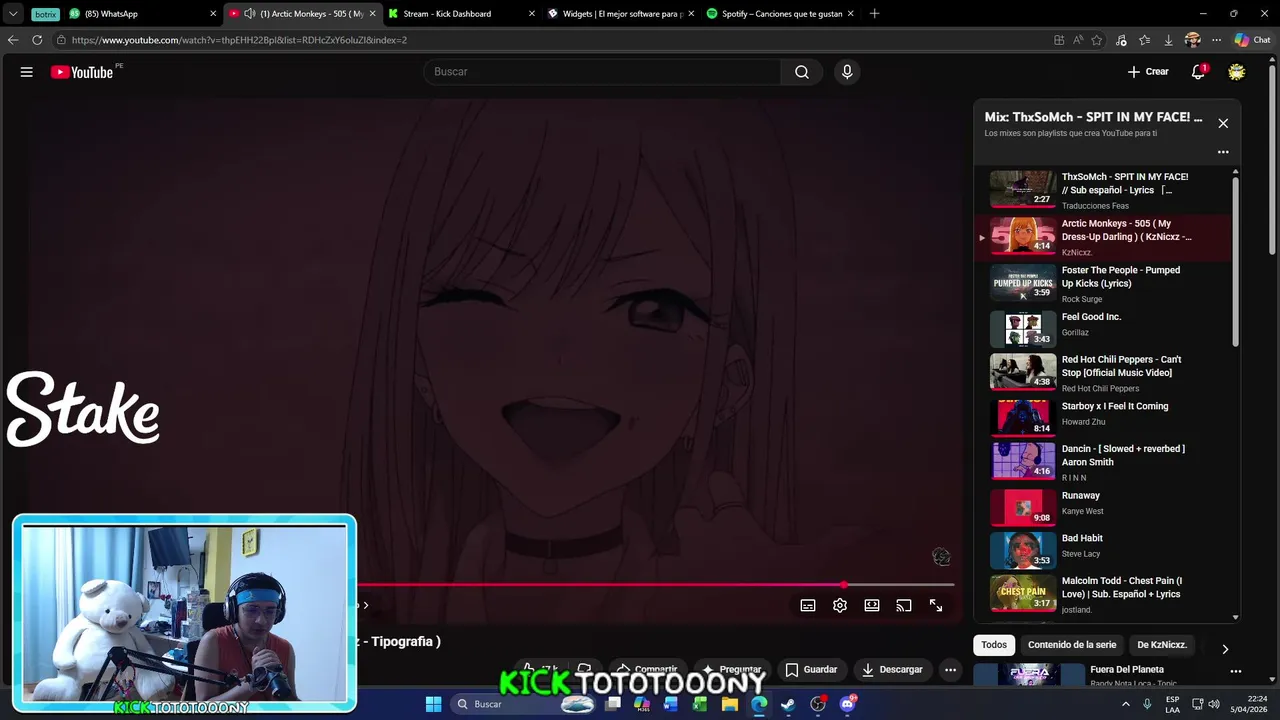
Task: Click the Guardar button
Action: (x=811, y=670)
